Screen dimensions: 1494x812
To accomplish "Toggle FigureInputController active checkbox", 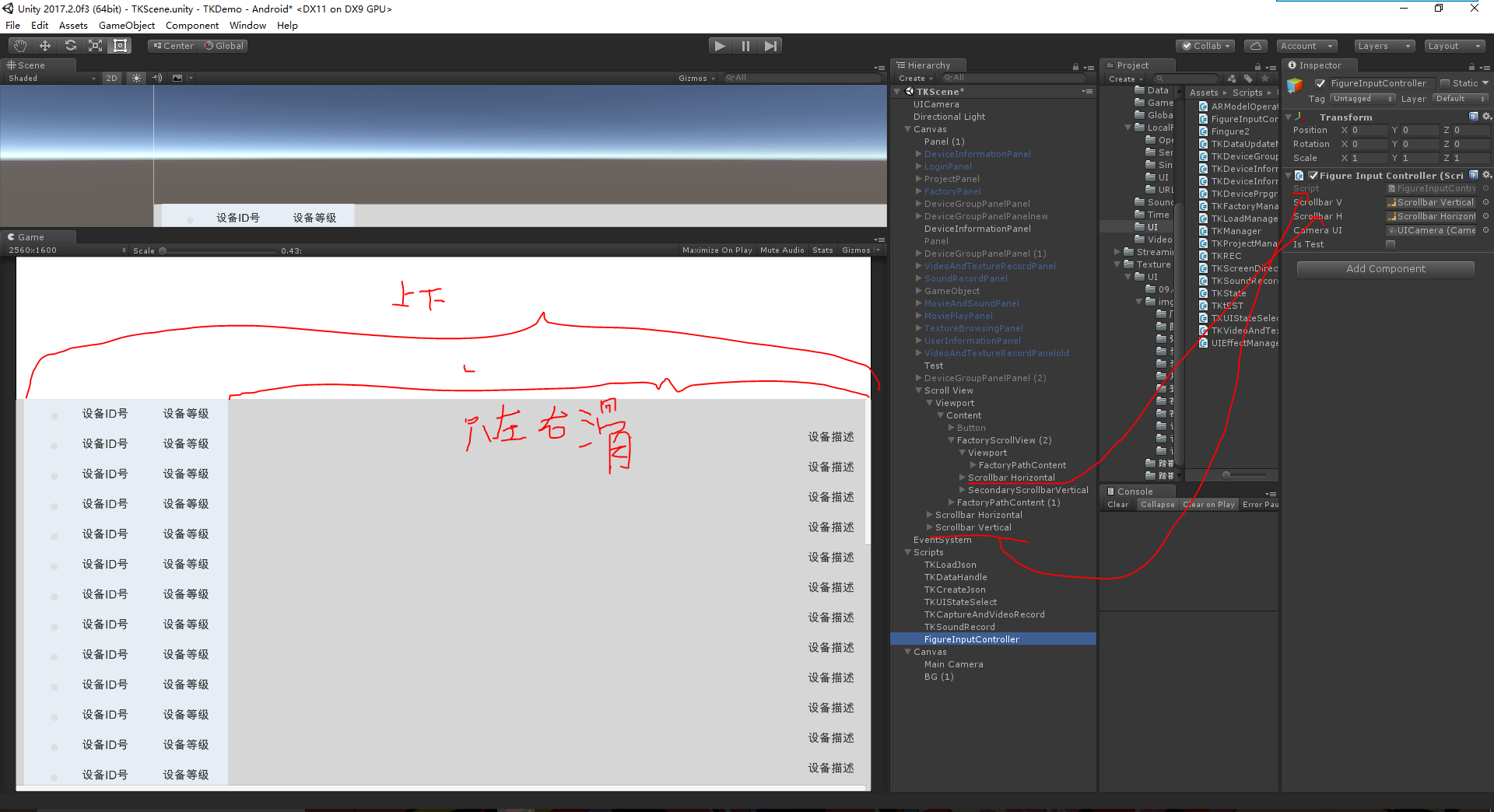I will click(x=1320, y=83).
